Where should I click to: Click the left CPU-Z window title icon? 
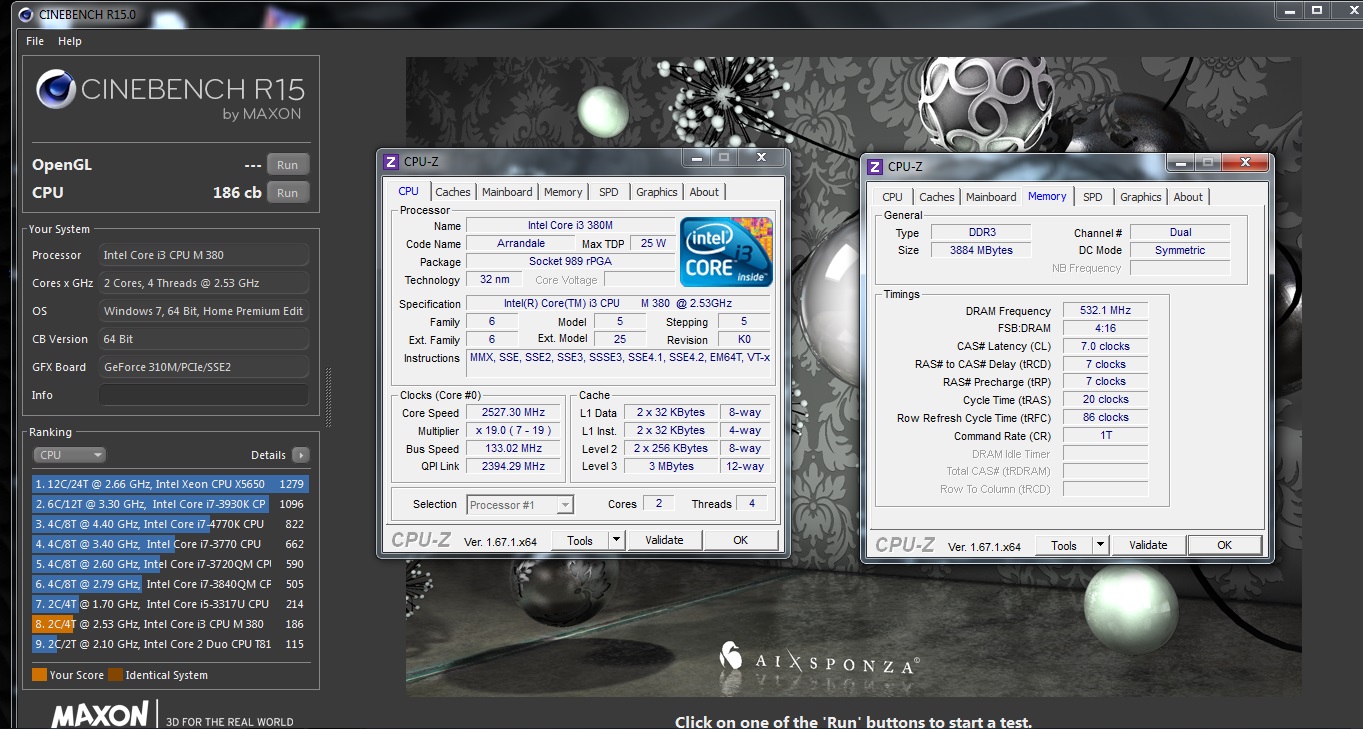(x=392, y=161)
